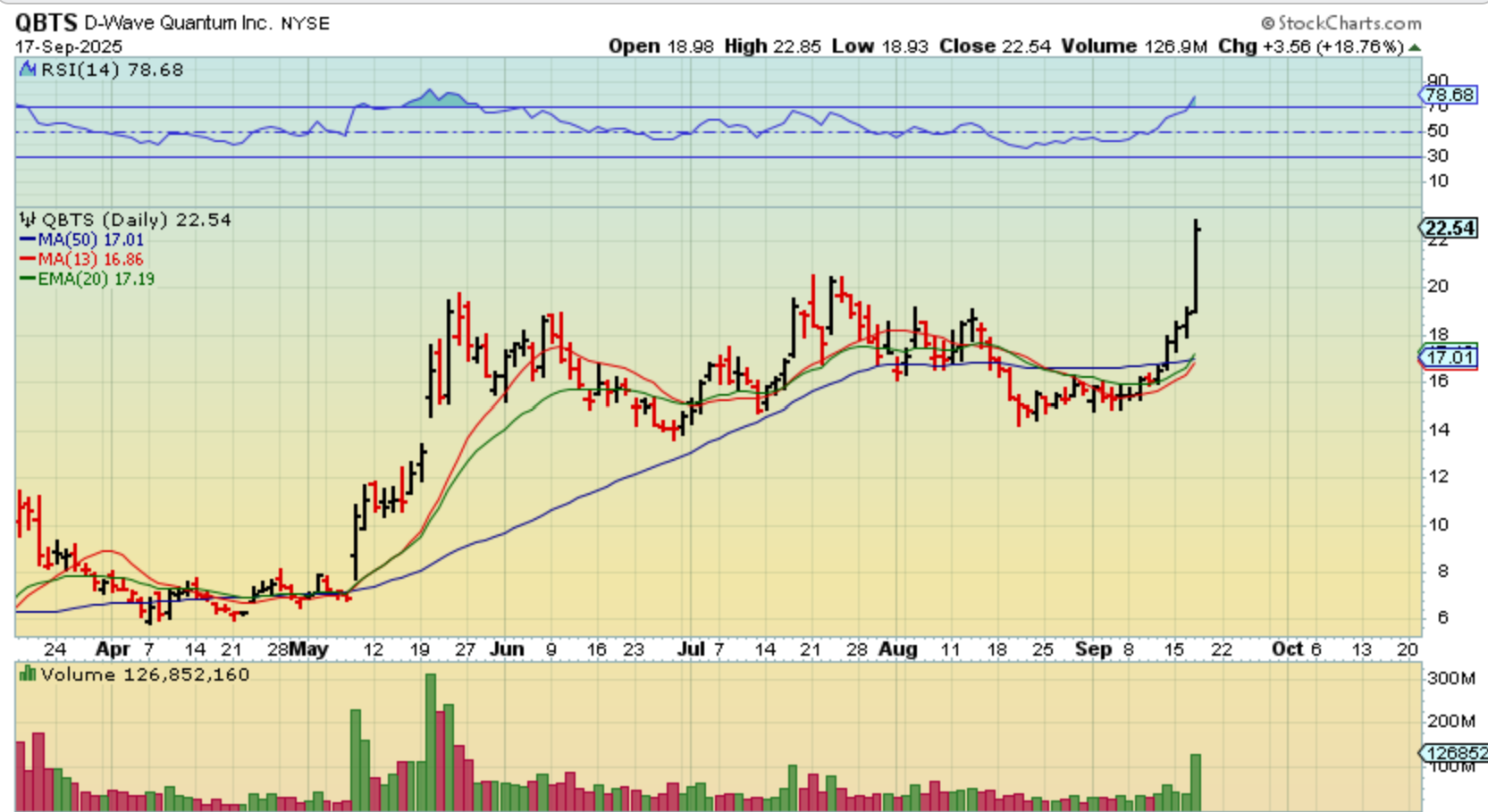Click the "MA(13) 16.86" legend text
1488x812 pixels.
coord(90,260)
